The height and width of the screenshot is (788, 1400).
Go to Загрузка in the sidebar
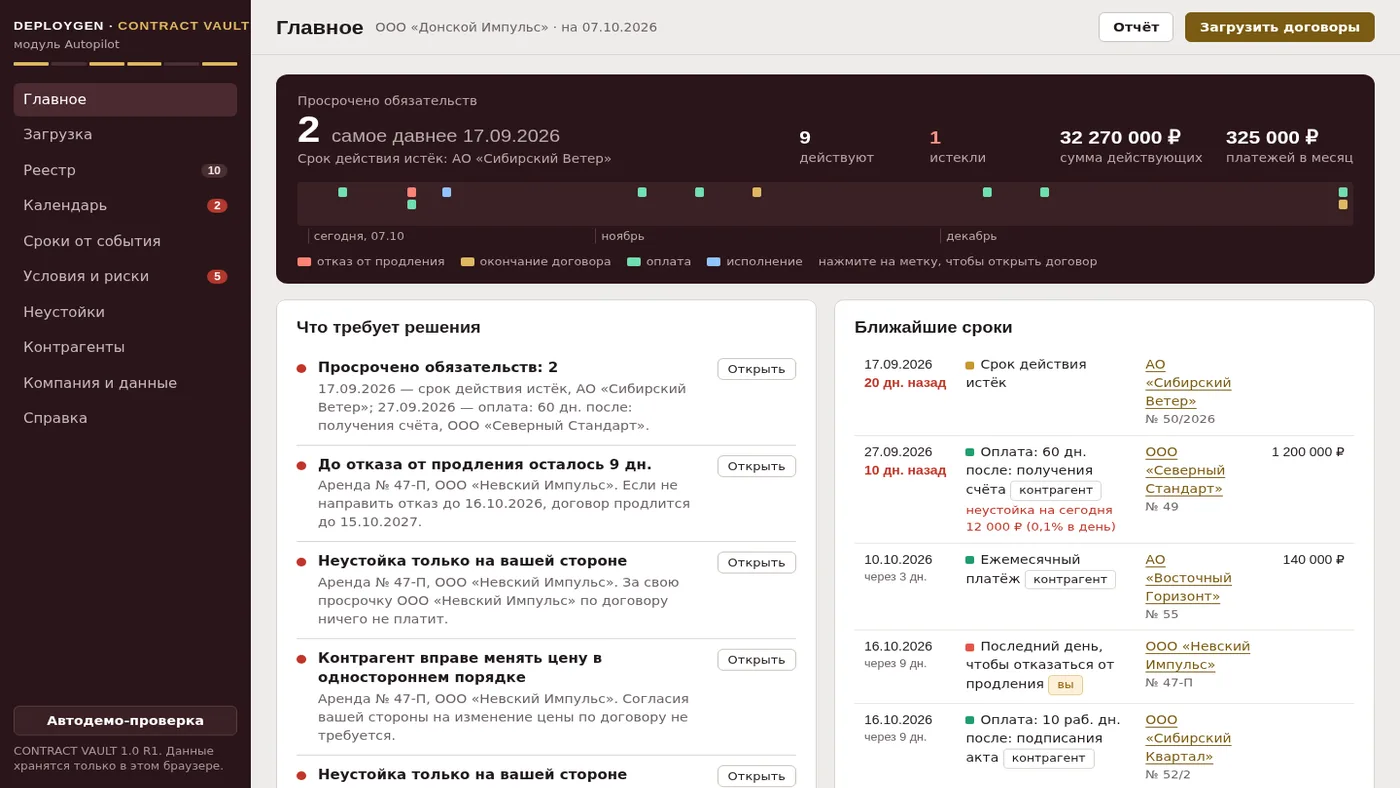pos(125,135)
